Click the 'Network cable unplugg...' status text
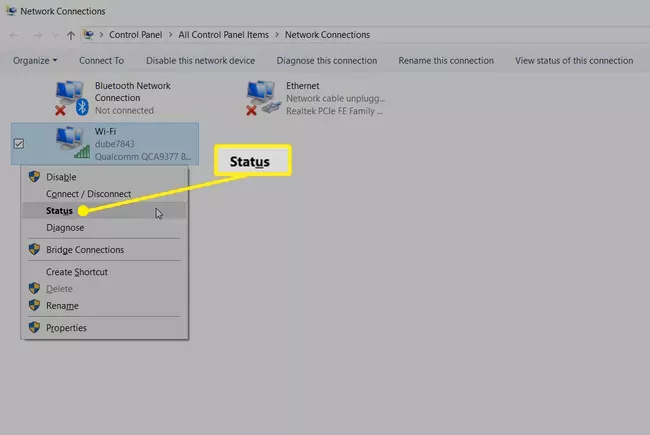 click(x=335, y=99)
